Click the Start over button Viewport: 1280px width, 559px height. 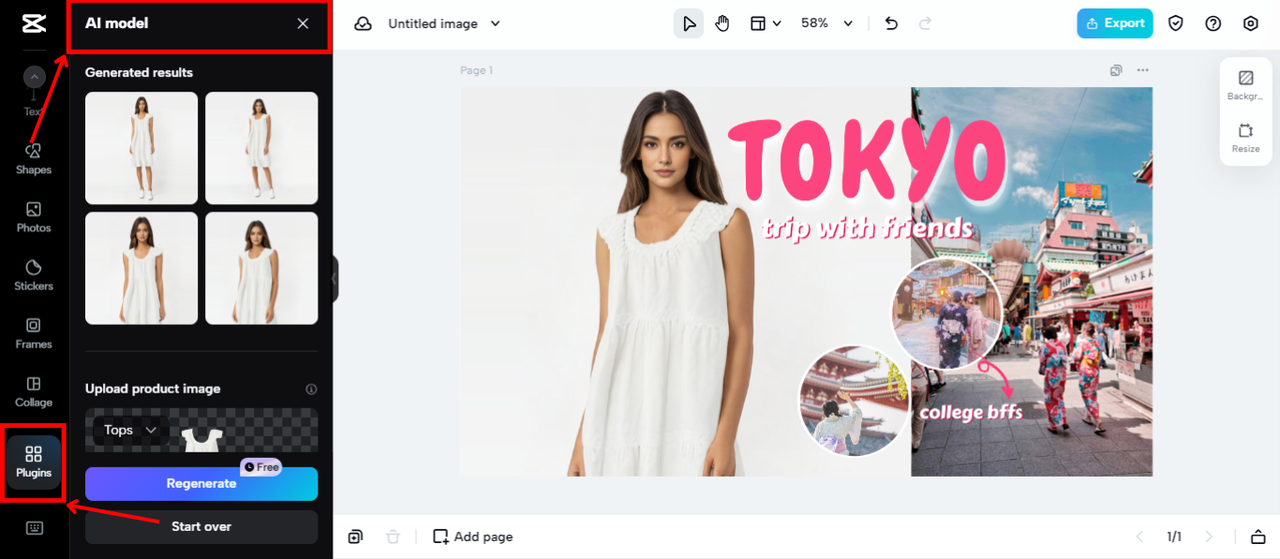(201, 527)
